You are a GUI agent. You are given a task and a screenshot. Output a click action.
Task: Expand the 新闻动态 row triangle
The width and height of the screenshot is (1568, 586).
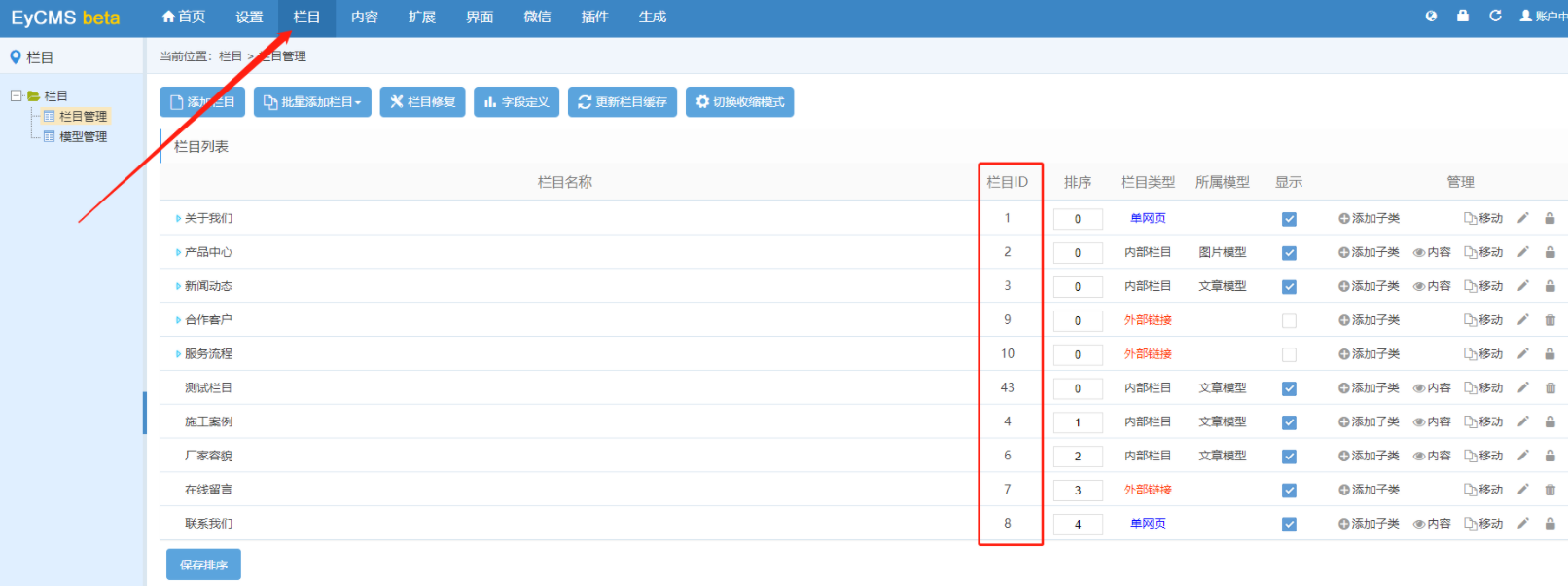pyautogui.click(x=178, y=286)
